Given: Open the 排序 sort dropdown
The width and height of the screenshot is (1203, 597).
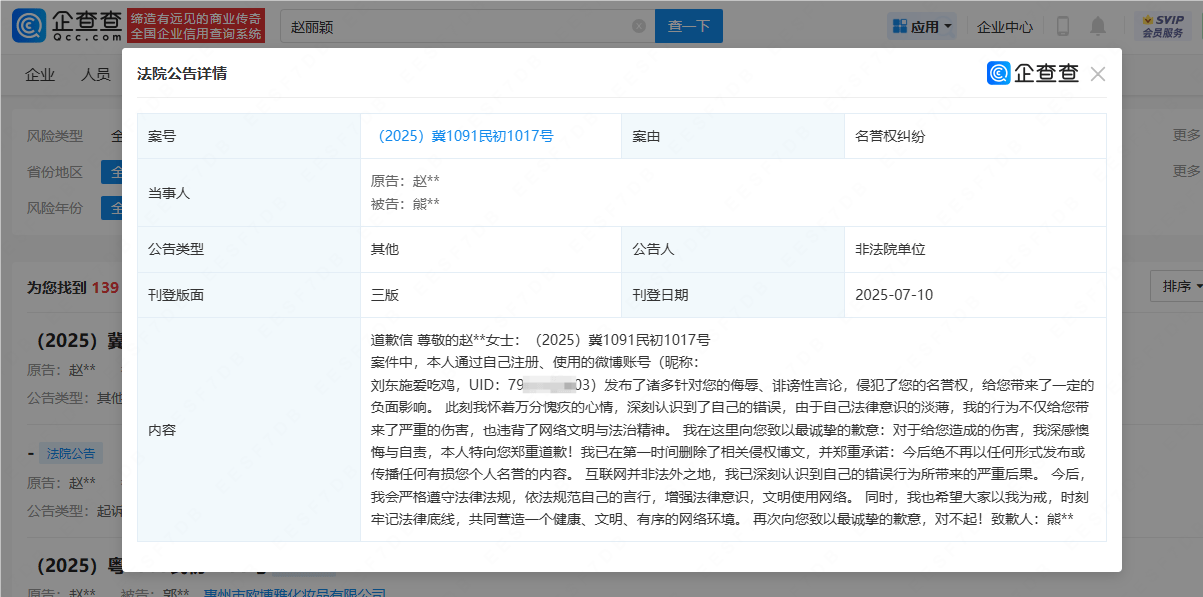Looking at the screenshot, I should click(x=1177, y=287).
